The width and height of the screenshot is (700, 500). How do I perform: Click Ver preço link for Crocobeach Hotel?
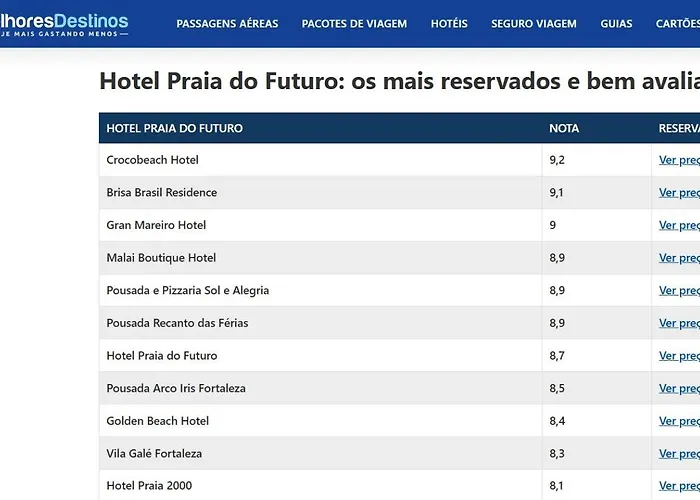click(679, 160)
